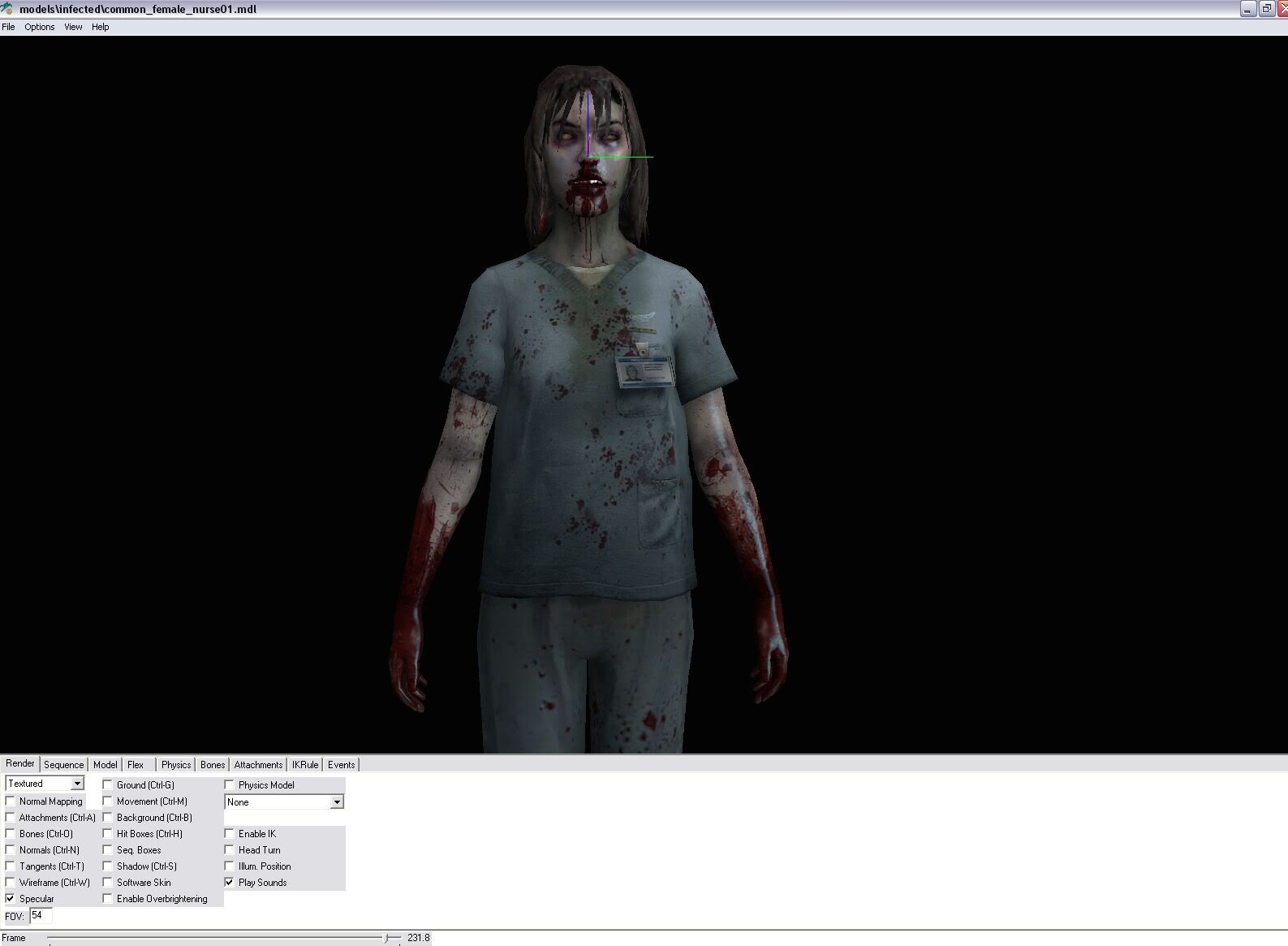Turn on Normal Mapping
Image resolution: width=1288 pixels, height=946 pixels.
point(11,801)
